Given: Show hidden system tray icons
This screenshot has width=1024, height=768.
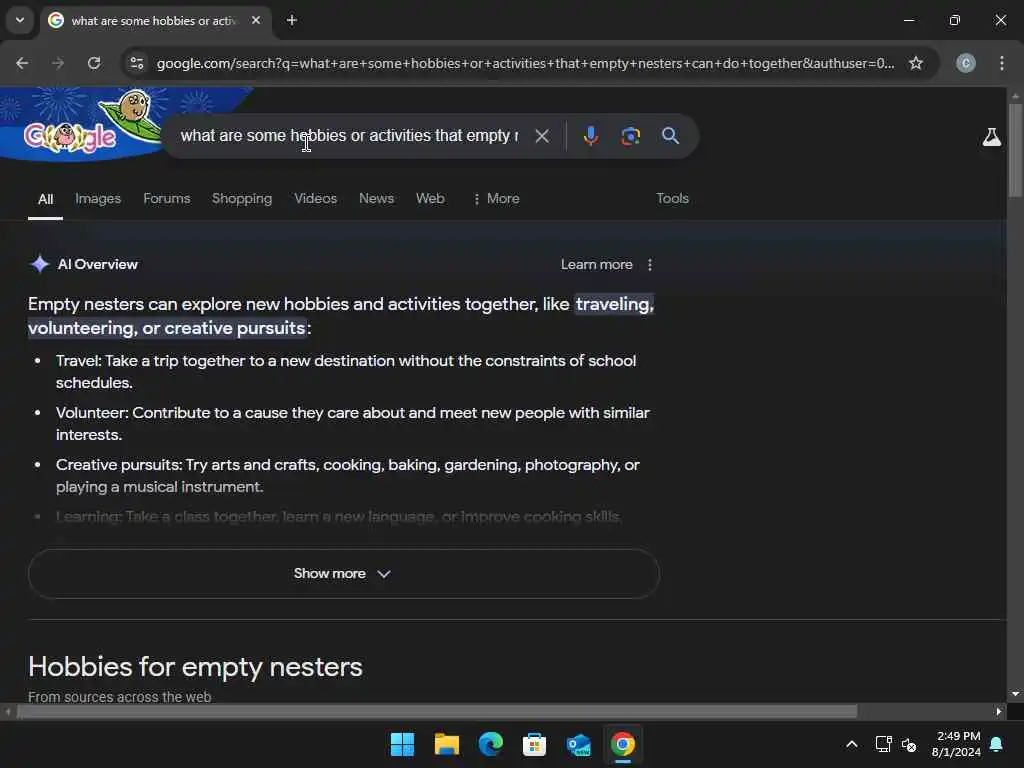Looking at the screenshot, I should pyautogui.click(x=852, y=744).
